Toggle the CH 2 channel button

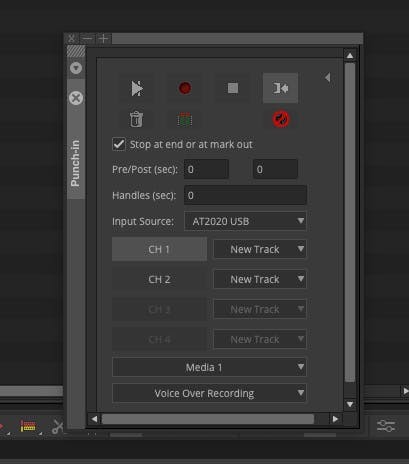click(x=159, y=279)
